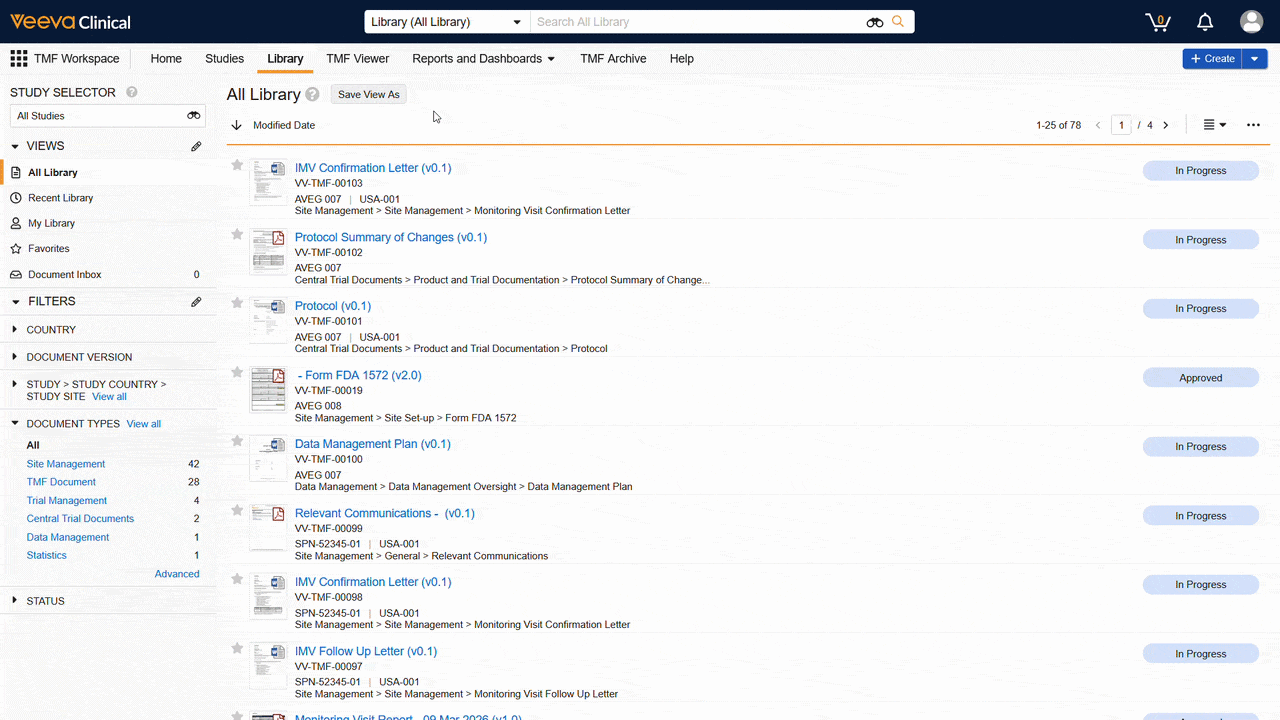1280x720 pixels.
Task: Click the app grid icon beside TMF Workspace
Action: [18, 58]
